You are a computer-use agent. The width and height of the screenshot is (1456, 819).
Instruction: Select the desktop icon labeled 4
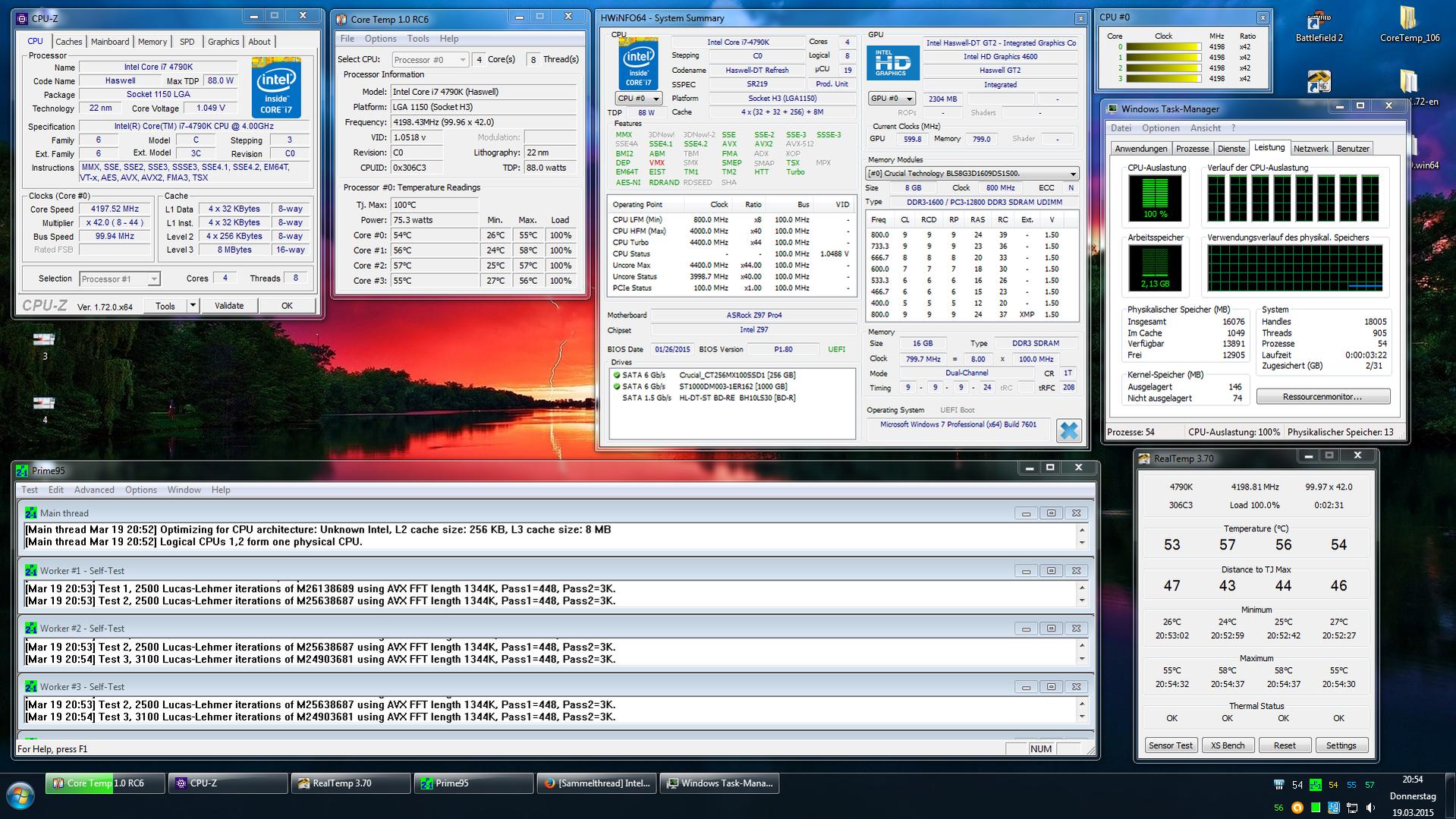pyautogui.click(x=44, y=409)
